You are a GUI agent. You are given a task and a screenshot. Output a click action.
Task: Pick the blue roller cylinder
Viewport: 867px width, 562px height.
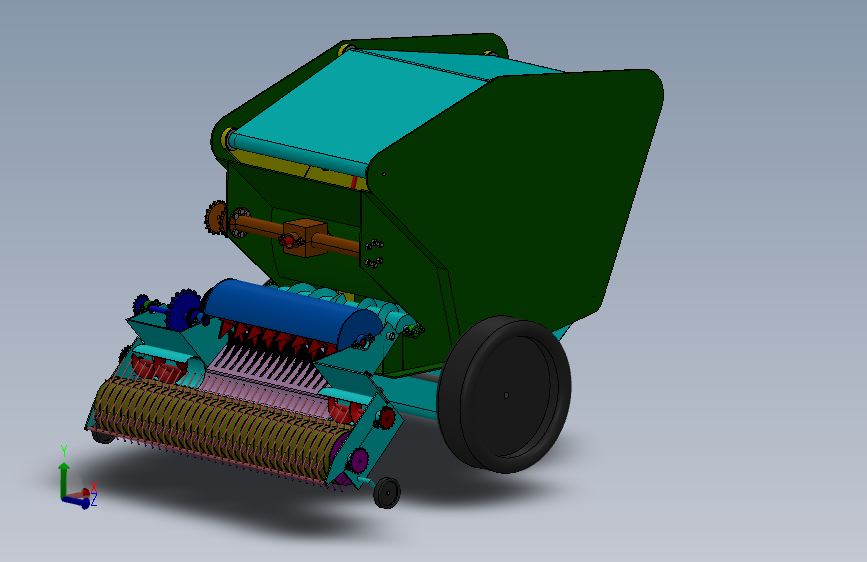[x=291, y=313]
